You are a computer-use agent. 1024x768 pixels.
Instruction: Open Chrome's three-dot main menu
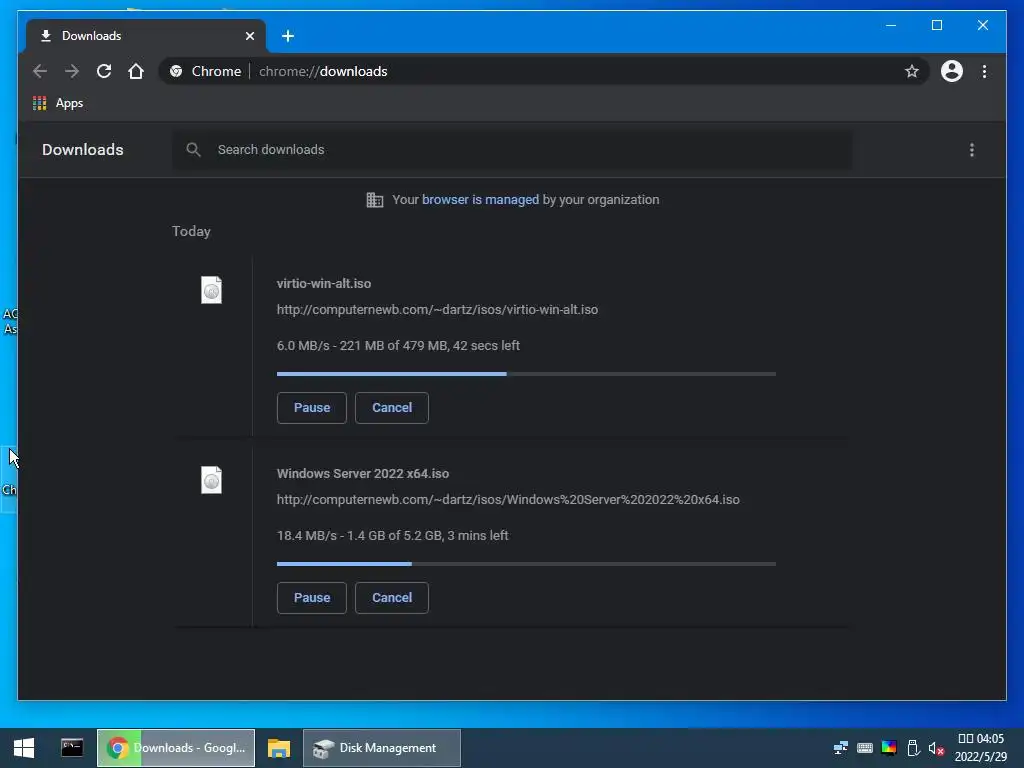984,71
